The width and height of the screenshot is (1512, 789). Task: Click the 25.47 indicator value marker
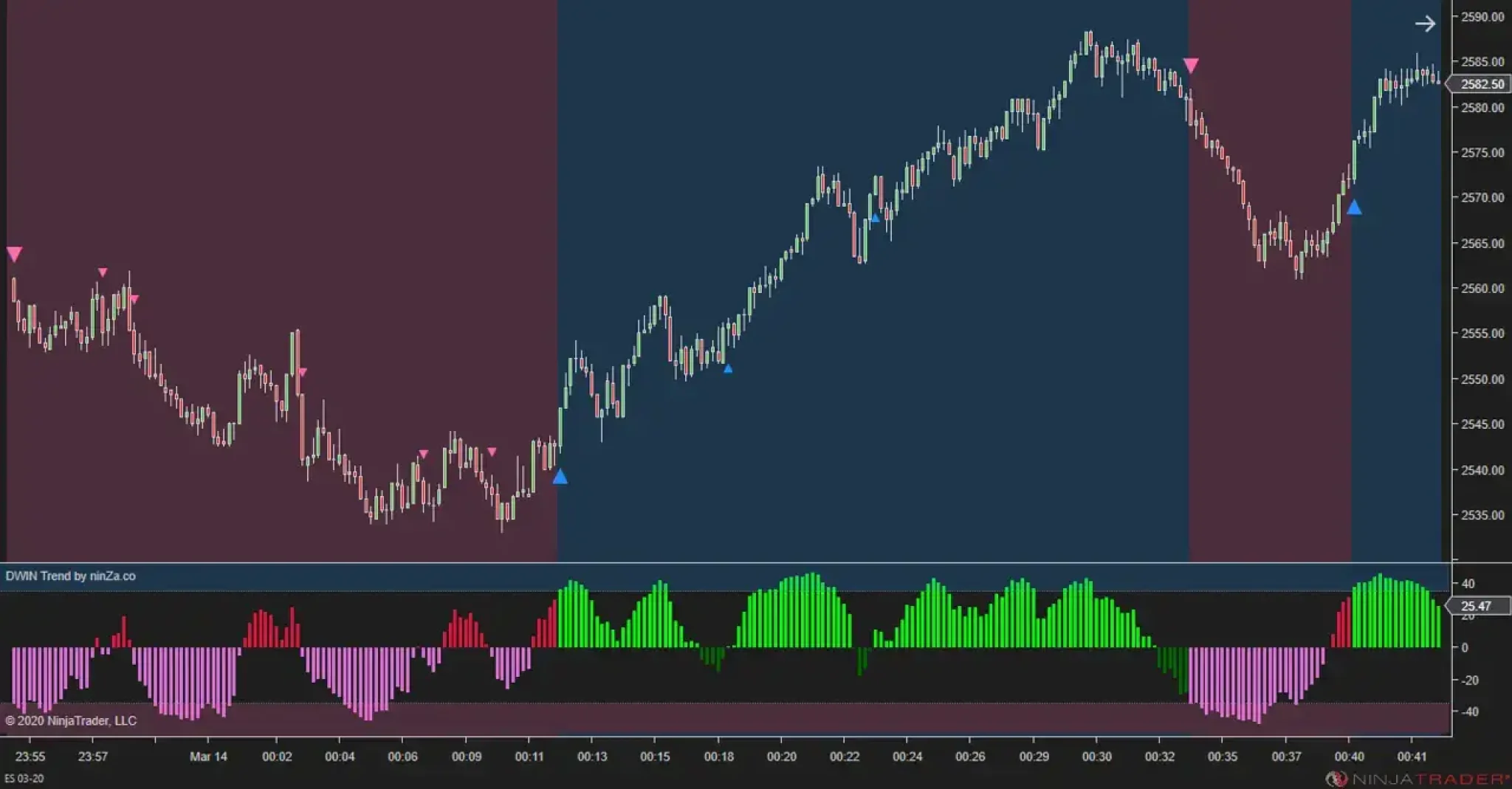pyautogui.click(x=1478, y=606)
